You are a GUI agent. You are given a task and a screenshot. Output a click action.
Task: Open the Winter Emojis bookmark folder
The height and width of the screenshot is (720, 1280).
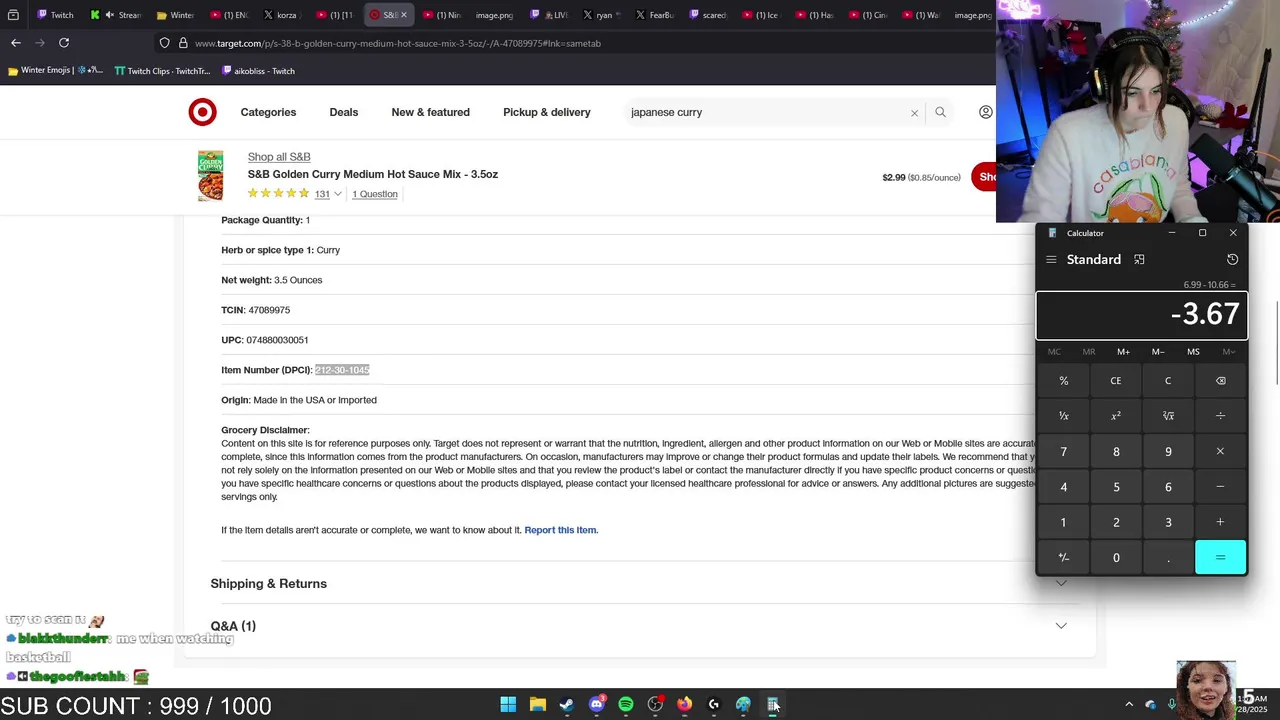point(55,71)
